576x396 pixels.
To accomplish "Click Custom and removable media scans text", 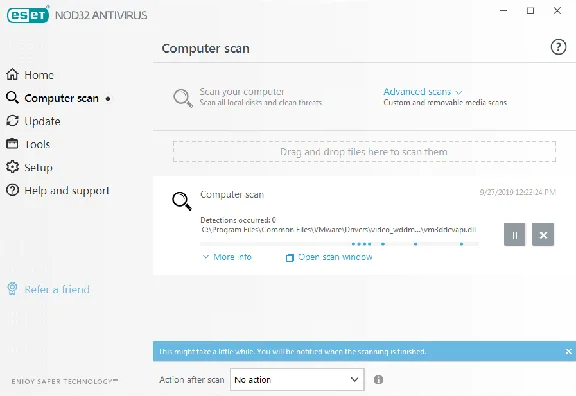I will click(x=445, y=102).
